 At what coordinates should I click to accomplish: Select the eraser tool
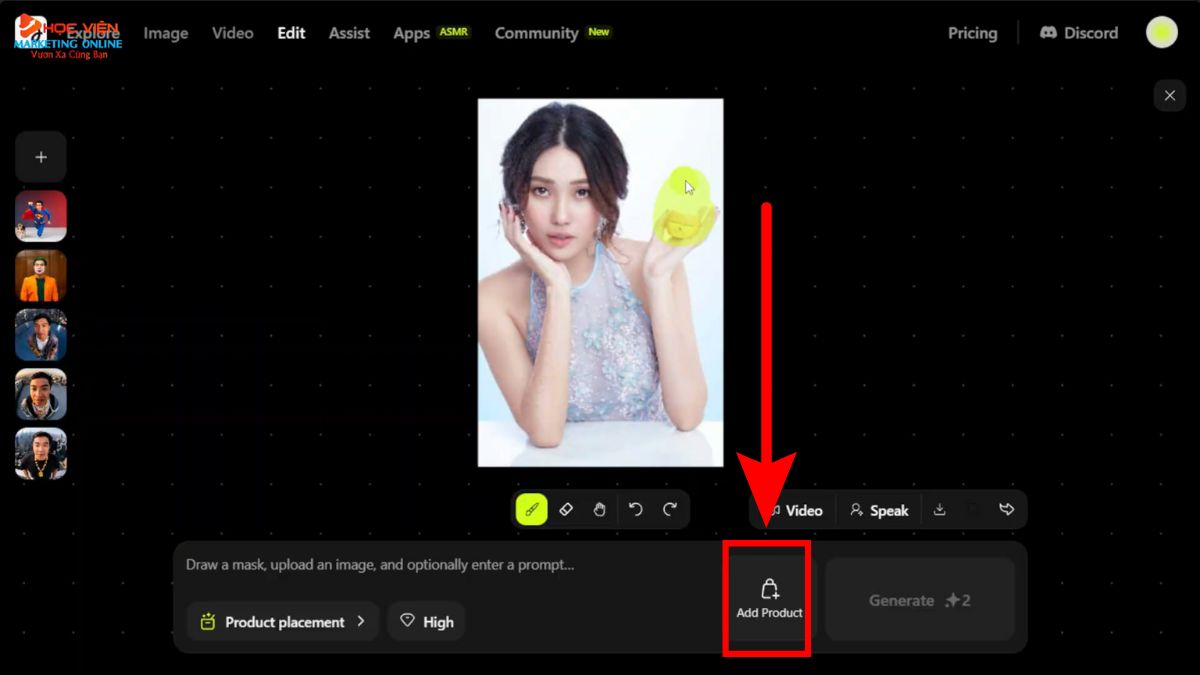pos(565,509)
